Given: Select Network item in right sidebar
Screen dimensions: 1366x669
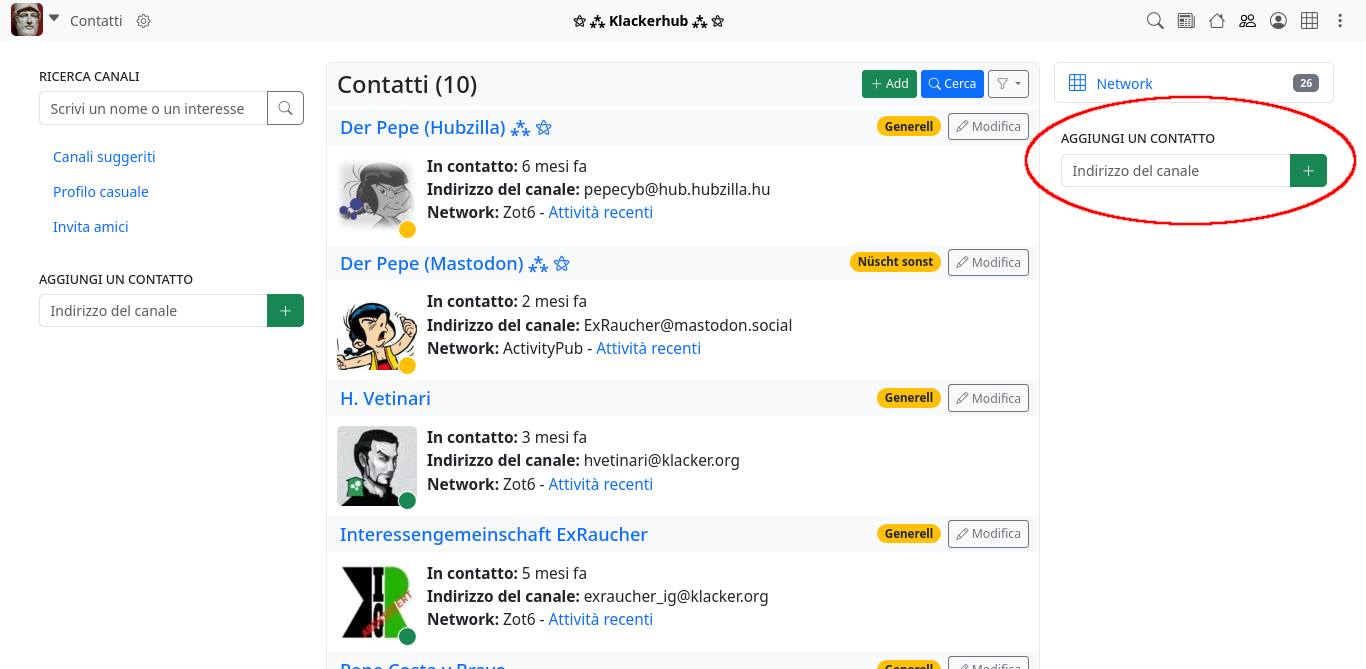Looking at the screenshot, I should click(x=1124, y=84).
